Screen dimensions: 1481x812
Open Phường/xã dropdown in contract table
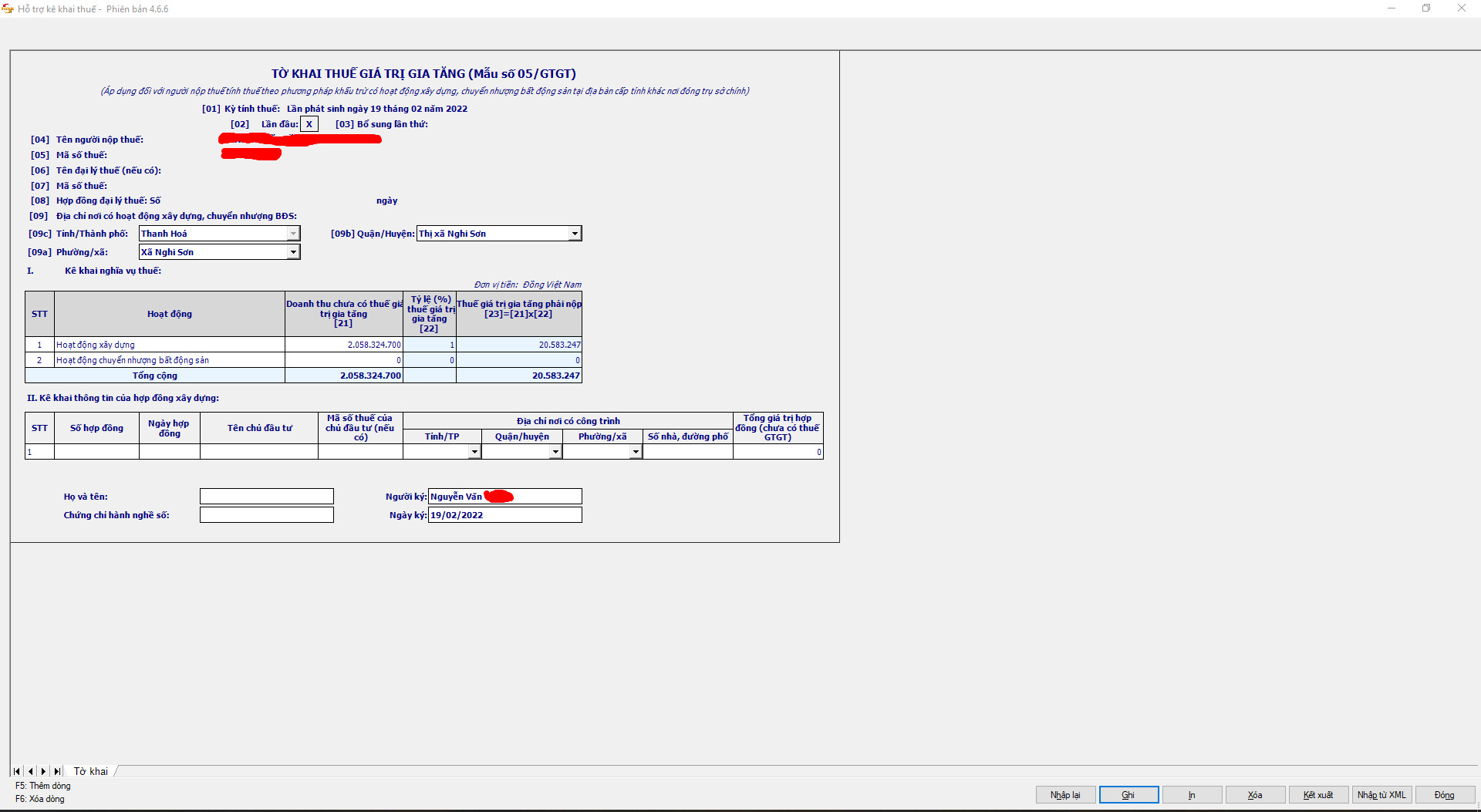tap(636, 453)
